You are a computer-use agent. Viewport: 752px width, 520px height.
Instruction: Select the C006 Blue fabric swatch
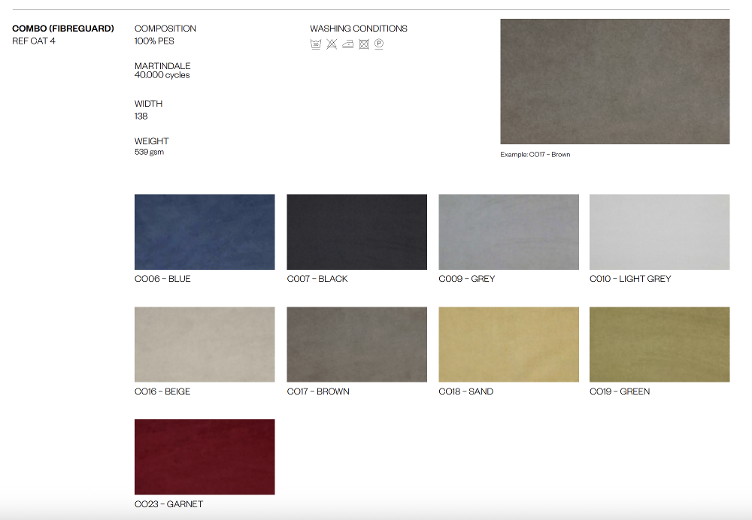tap(204, 232)
